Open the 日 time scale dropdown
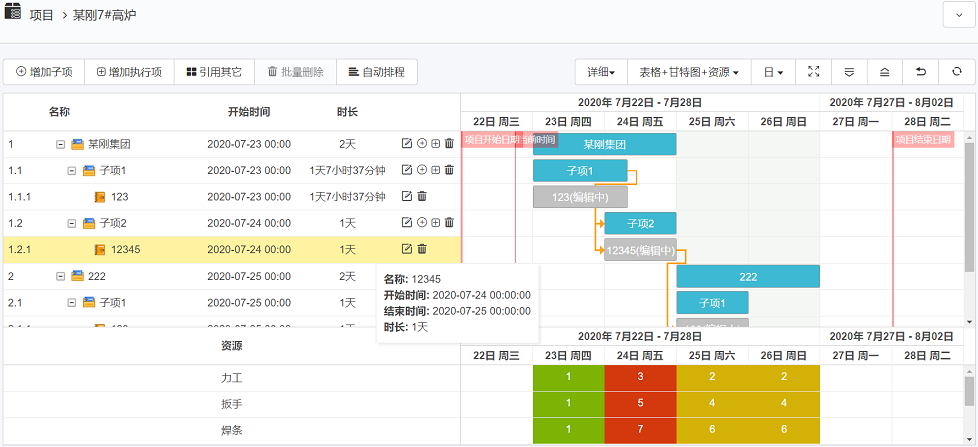 click(773, 72)
